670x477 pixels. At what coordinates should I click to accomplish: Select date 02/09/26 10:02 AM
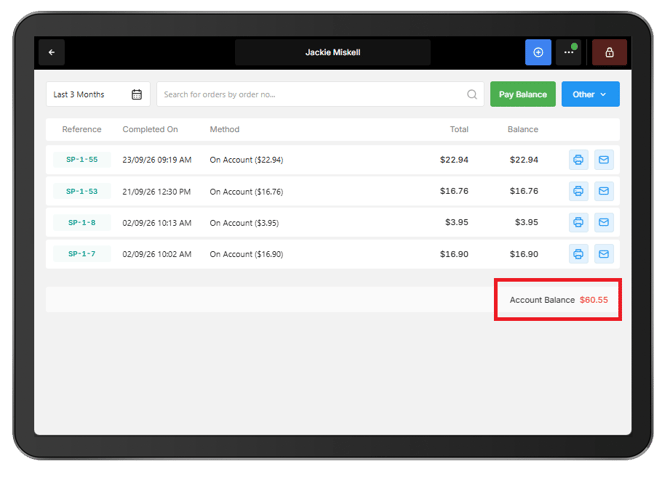coord(157,254)
